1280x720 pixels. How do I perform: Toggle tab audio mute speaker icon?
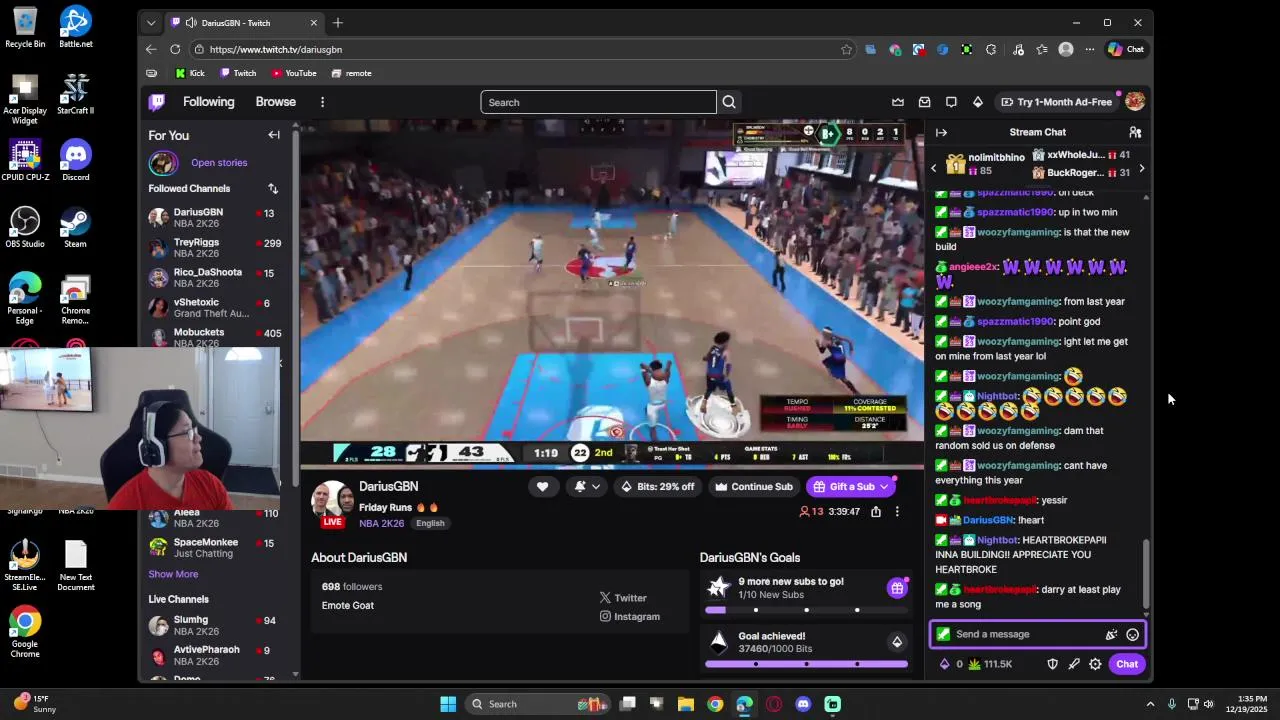pyautogui.click(x=191, y=23)
